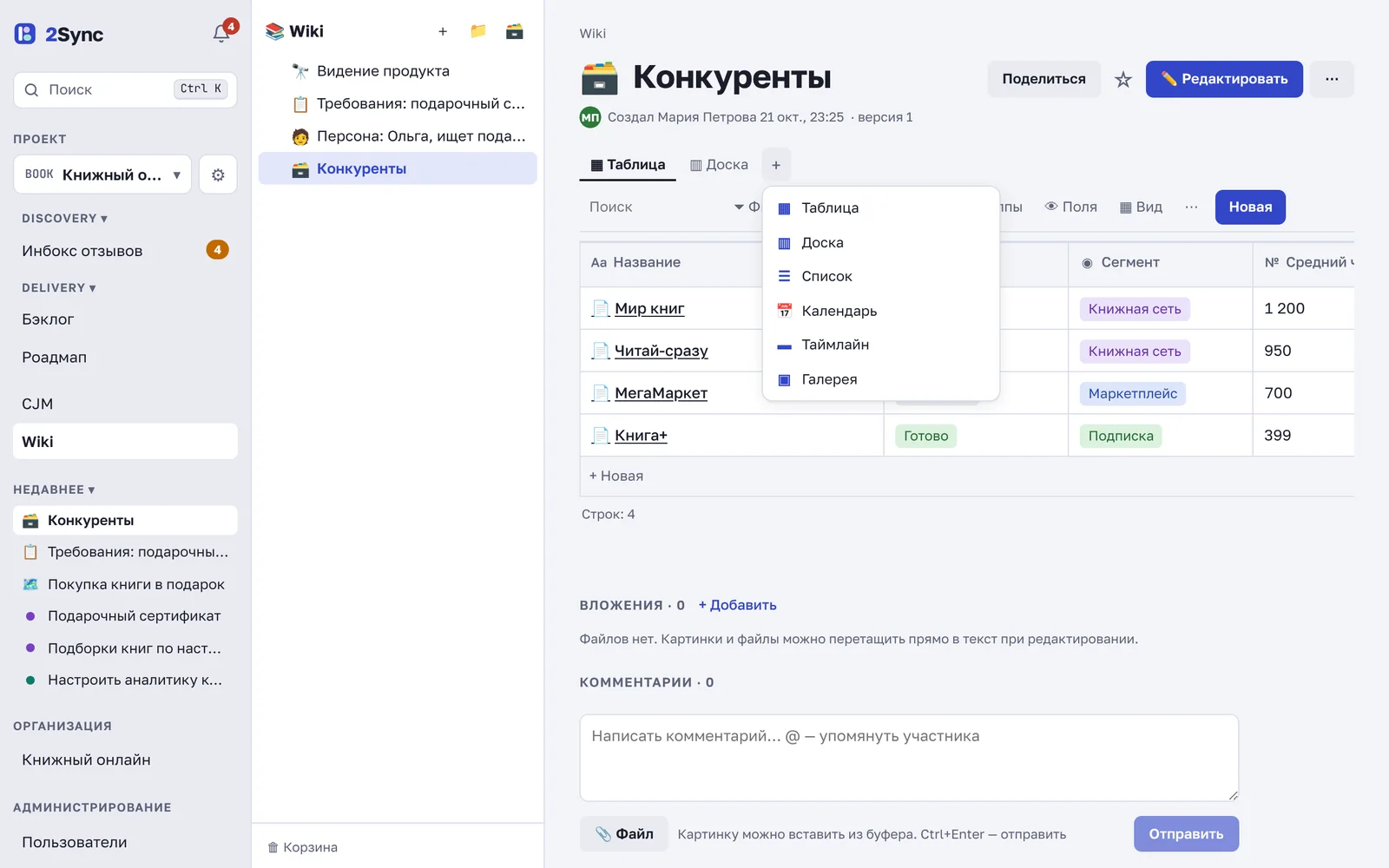Choose Доска in the view menu
Image resolution: width=1389 pixels, height=868 pixels.
[881, 243]
